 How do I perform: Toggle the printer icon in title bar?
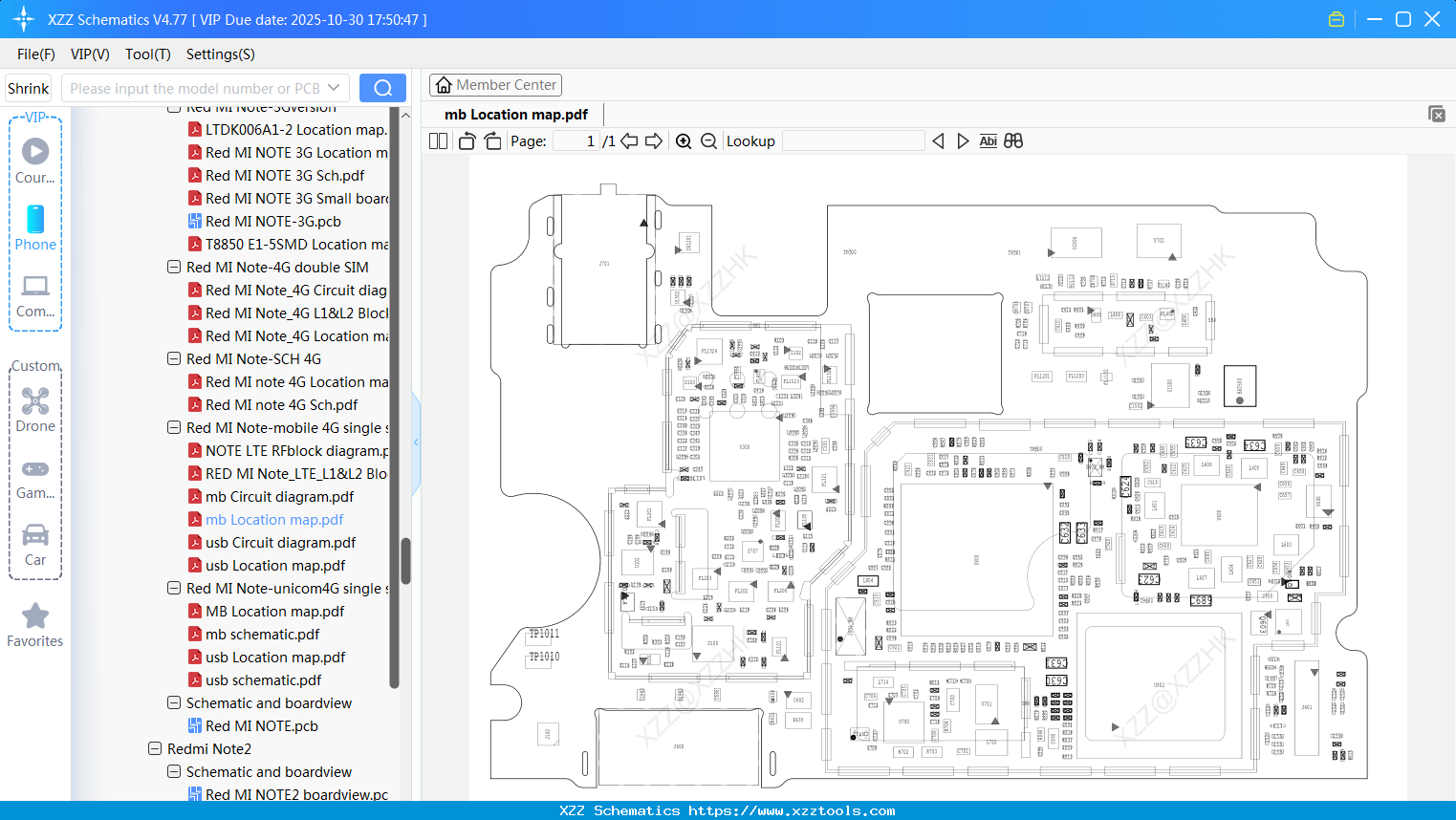point(1336,18)
